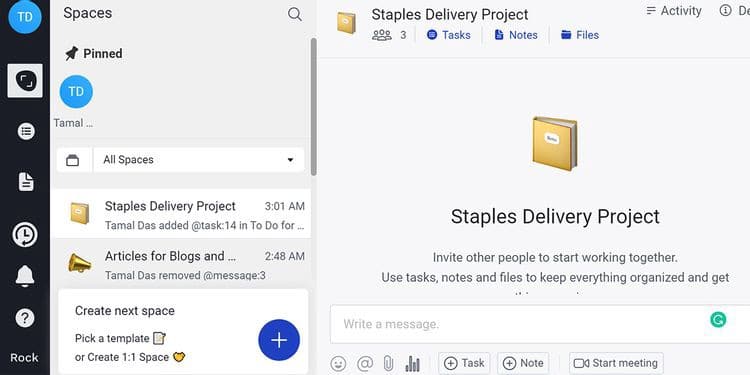The height and width of the screenshot is (375, 750).
Task: Open the Activity panel
Action: [673, 11]
